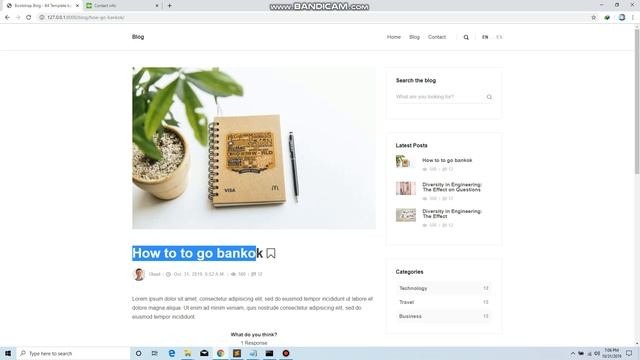Viewport: 640px width, 360px height.
Task: Open Chrome three-dot menu
Action: coord(633,18)
